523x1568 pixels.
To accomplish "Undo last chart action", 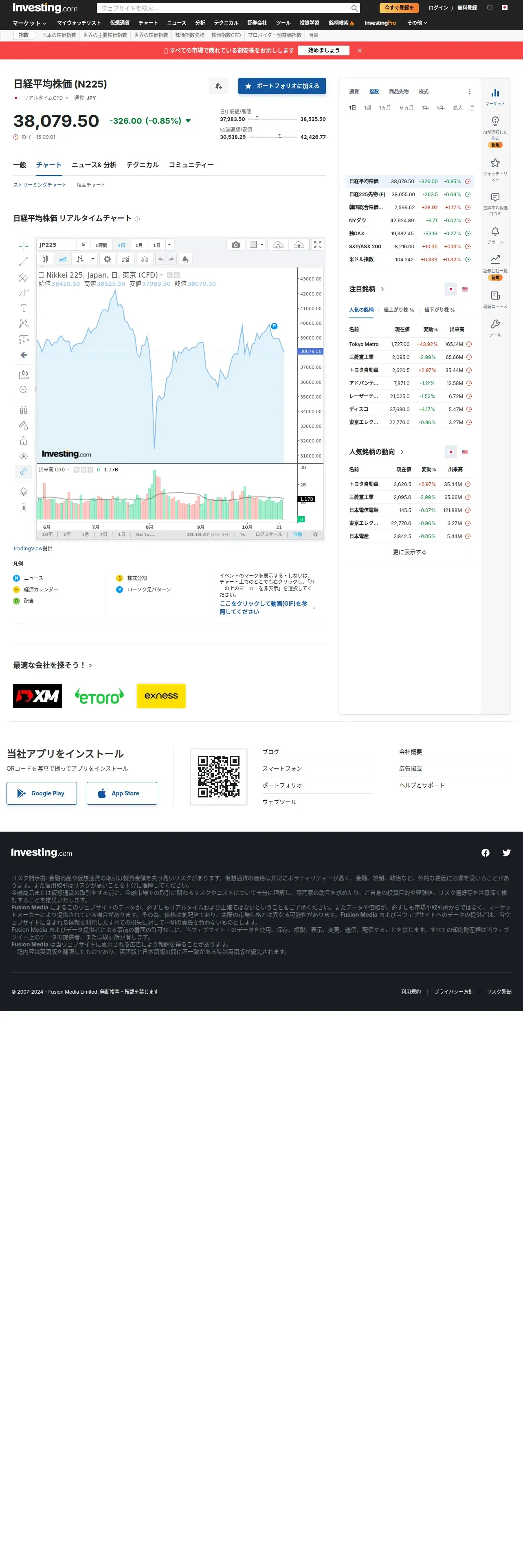I will pyautogui.click(x=160, y=259).
